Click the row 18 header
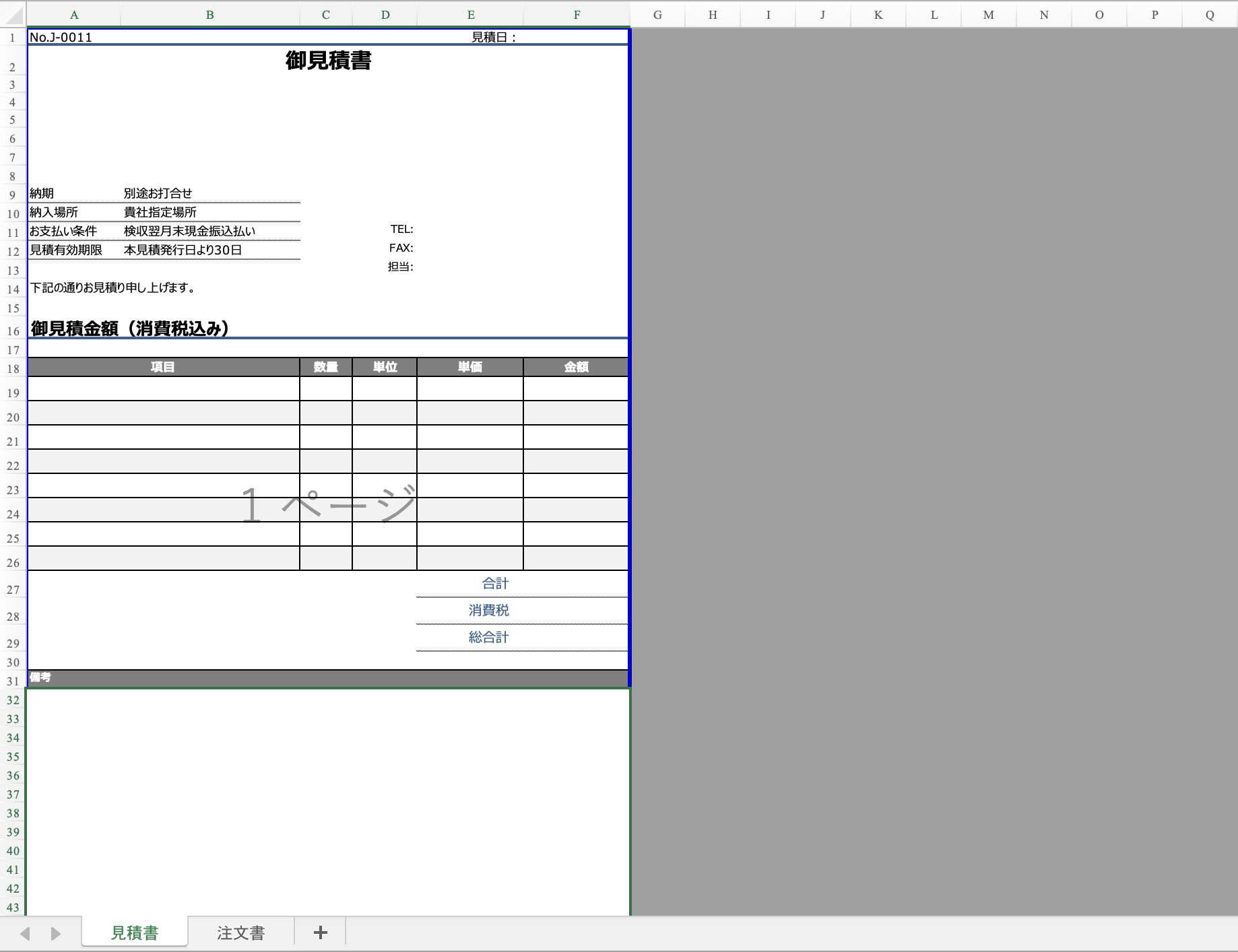The image size is (1238, 952). click(13, 368)
